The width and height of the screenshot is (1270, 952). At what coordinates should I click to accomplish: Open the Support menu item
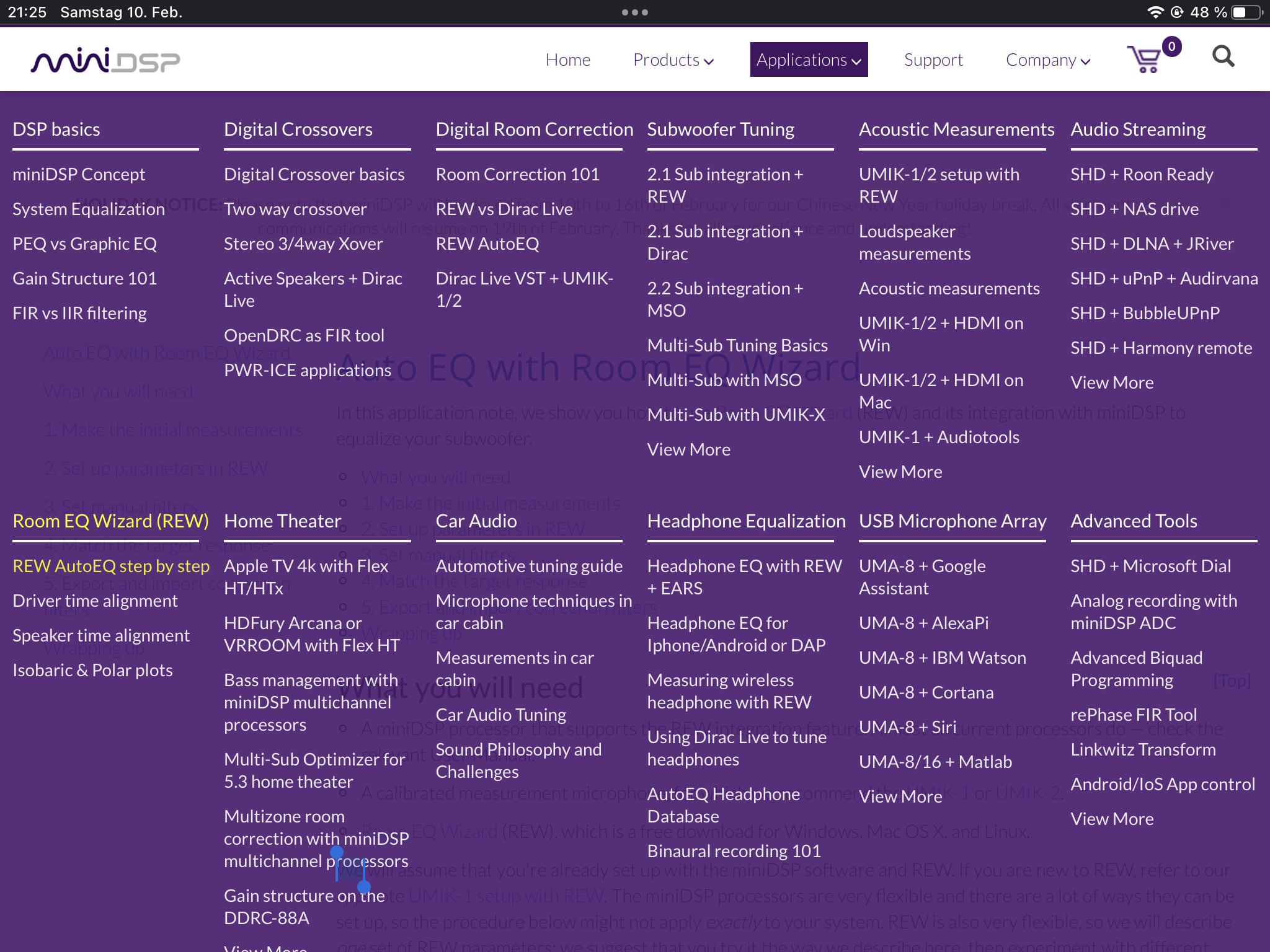pyautogui.click(x=933, y=59)
